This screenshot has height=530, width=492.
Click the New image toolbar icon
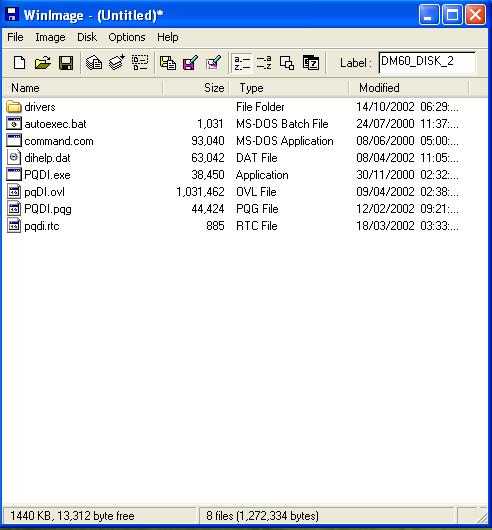pyautogui.click(x=19, y=63)
